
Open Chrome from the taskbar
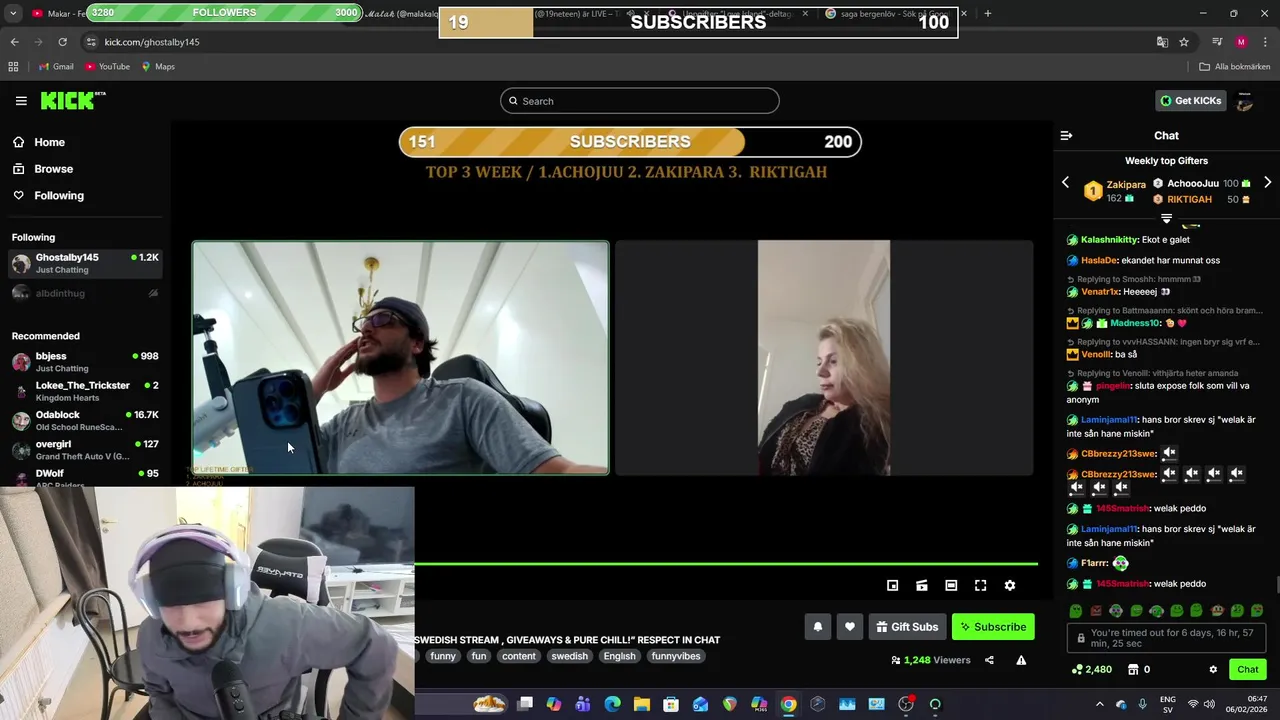pyautogui.click(x=789, y=704)
